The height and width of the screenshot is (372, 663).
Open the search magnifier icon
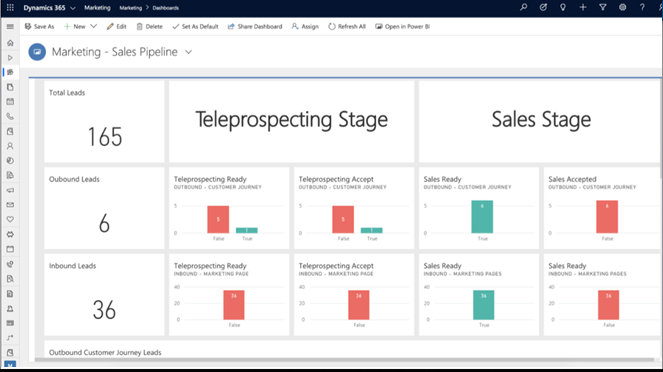(x=523, y=7)
